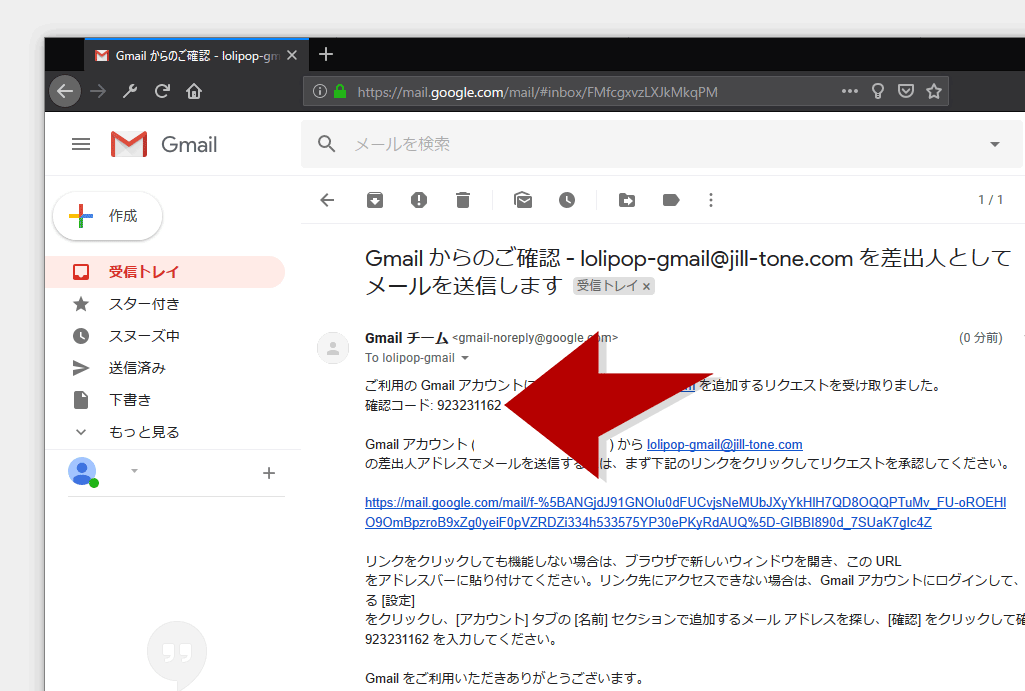Open a new browser tab
Viewport: 1025px width, 691px height.
326,54
